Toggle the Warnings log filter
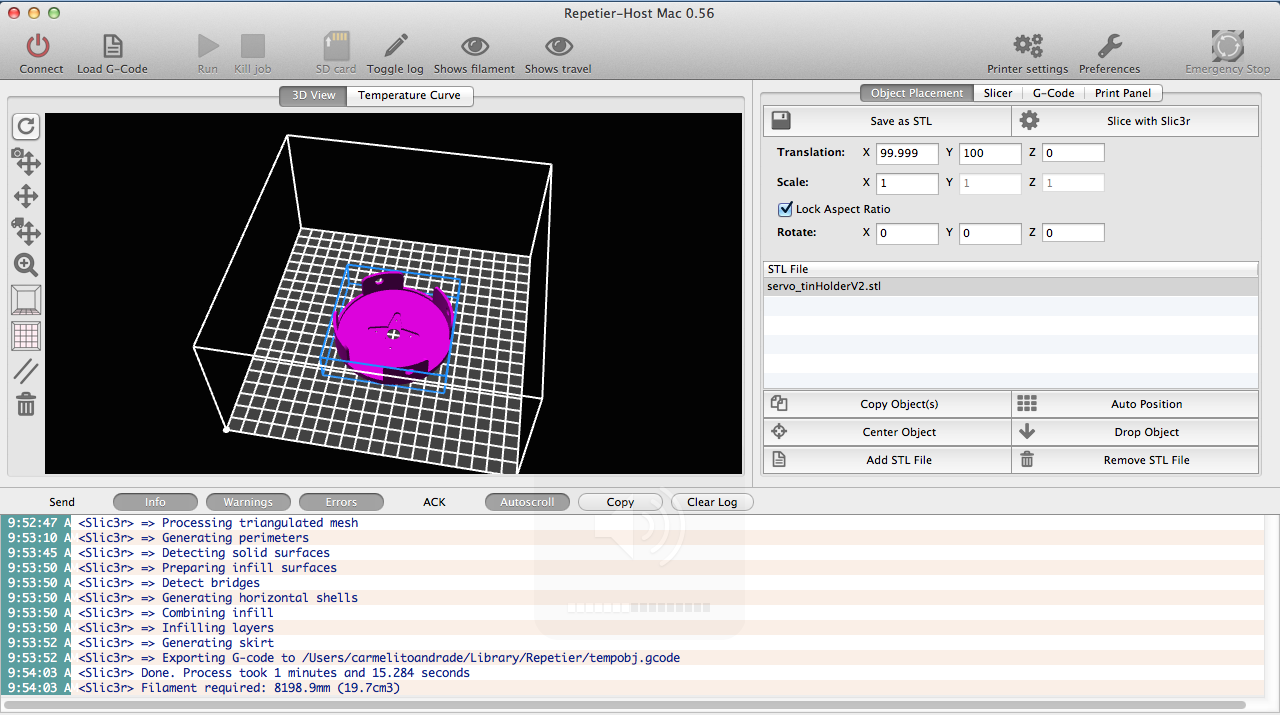1280x715 pixels. coord(248,502)
